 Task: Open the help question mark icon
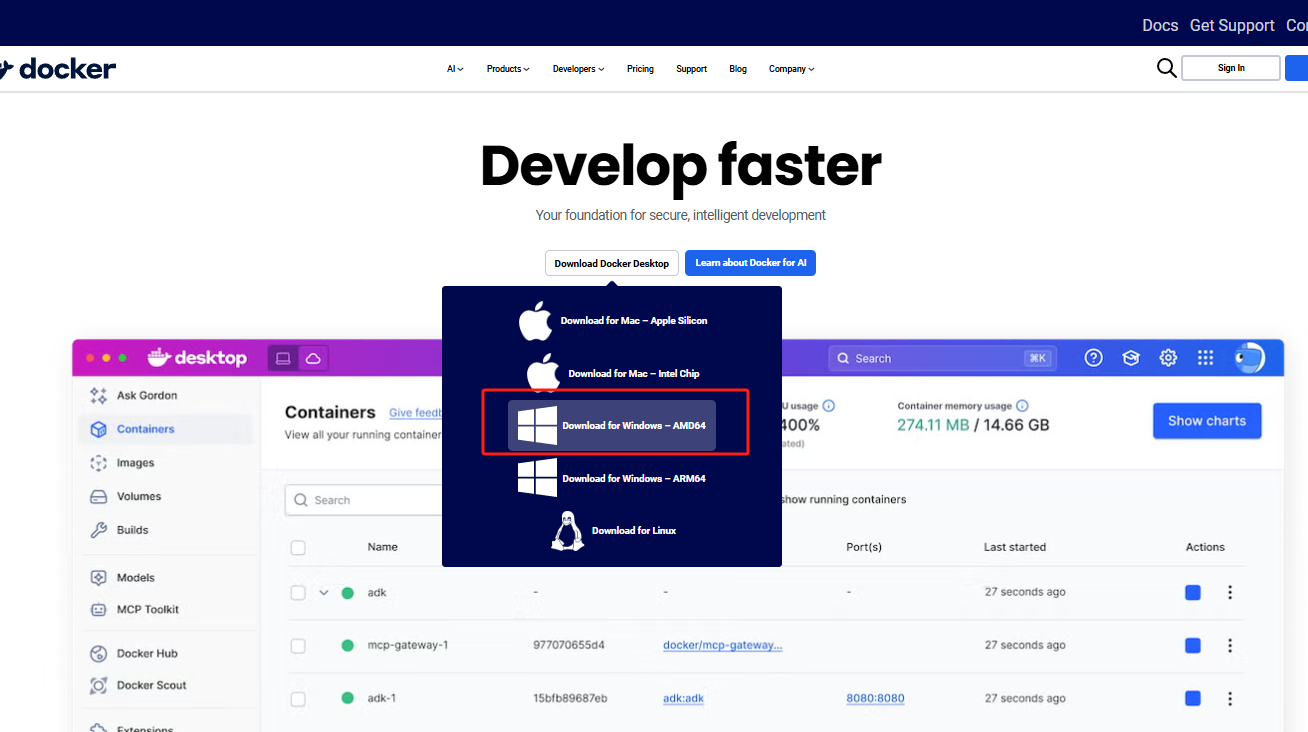pos(1094,358)
